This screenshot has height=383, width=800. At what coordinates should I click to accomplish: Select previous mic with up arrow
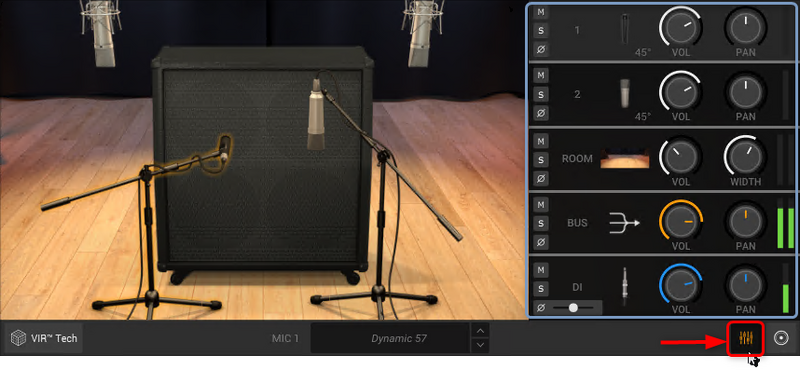point(480,330)
